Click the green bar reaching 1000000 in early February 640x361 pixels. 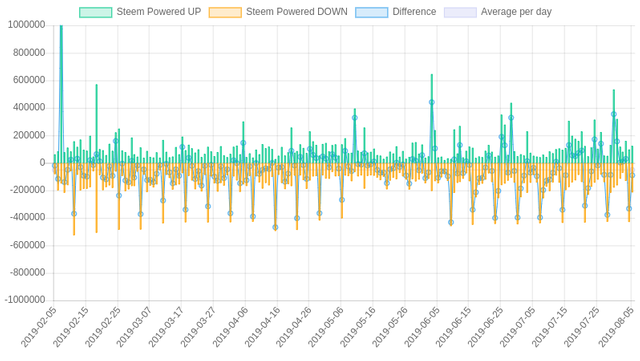tap(61, 94)
